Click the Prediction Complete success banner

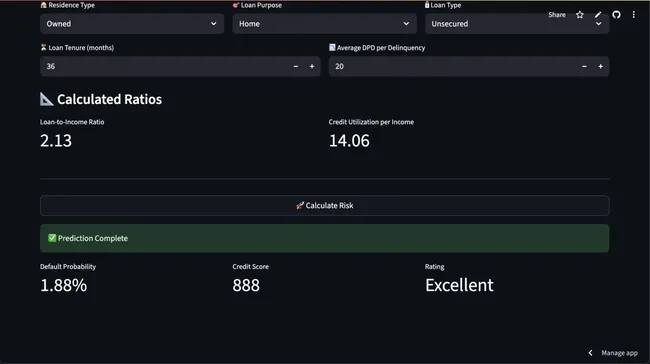[x=325, y=238]
